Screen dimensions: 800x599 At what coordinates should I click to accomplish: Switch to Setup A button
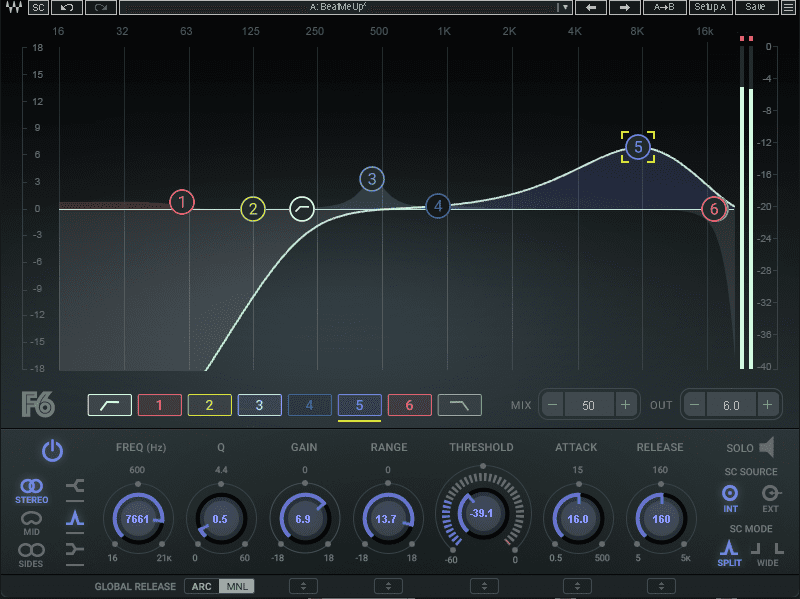click(x=710, y=7)
